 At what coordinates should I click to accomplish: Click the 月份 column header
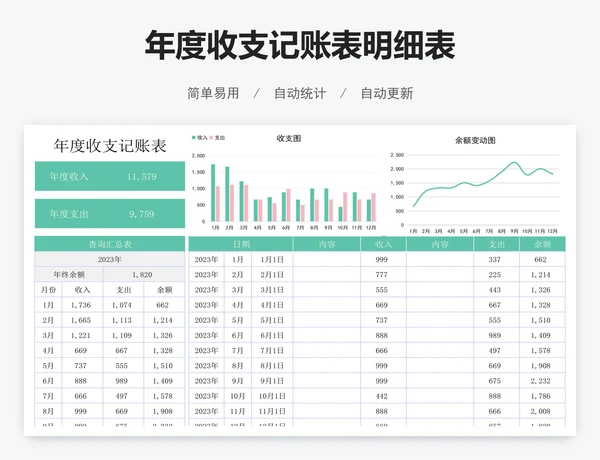coord(48,290)
